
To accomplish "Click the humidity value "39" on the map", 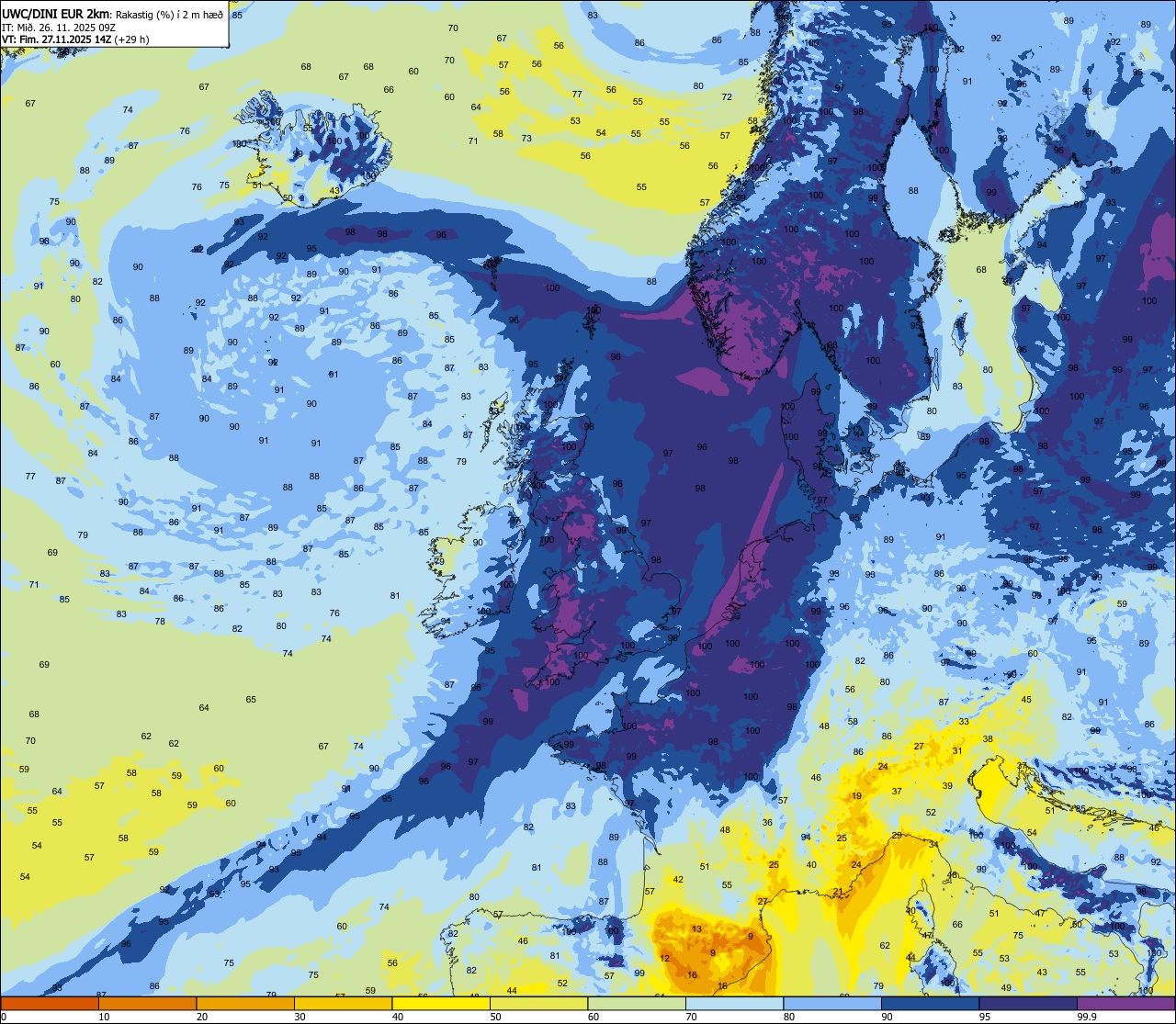I will [x=947, y=786].
